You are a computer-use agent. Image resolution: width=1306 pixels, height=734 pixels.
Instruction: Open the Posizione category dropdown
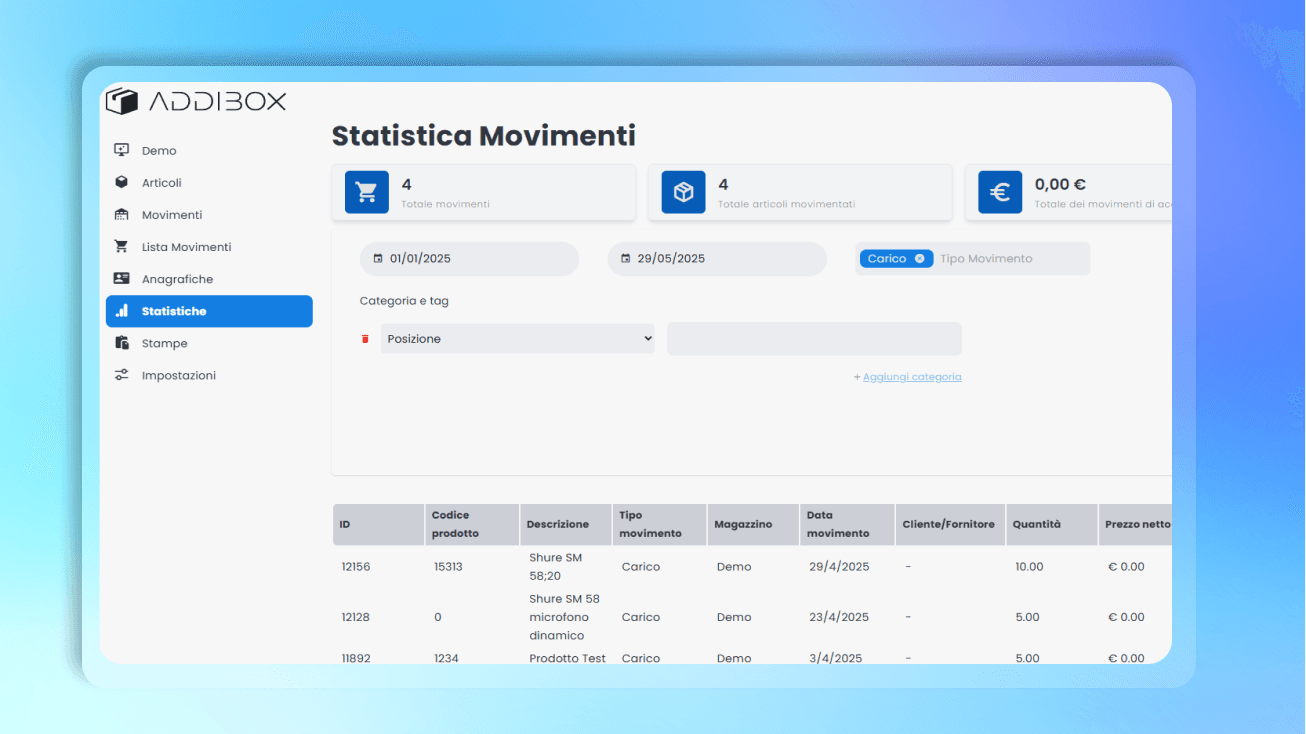coord(518,339)
